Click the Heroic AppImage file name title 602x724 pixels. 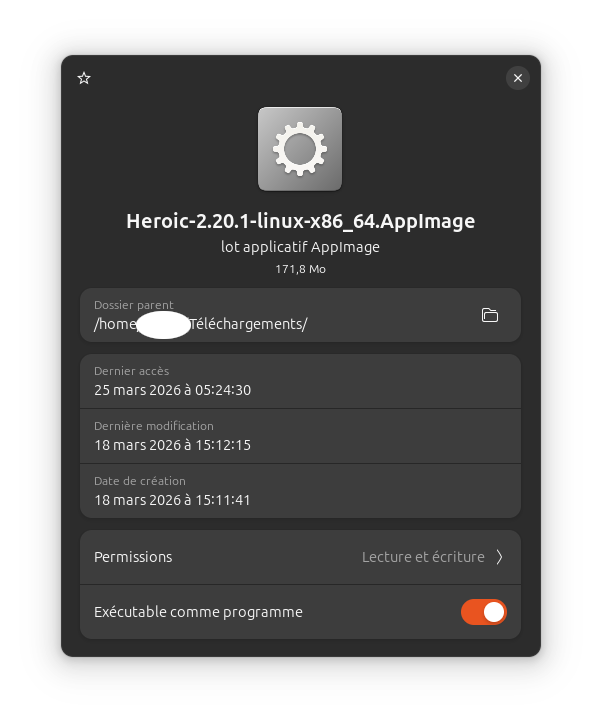(x=301, y=221)
